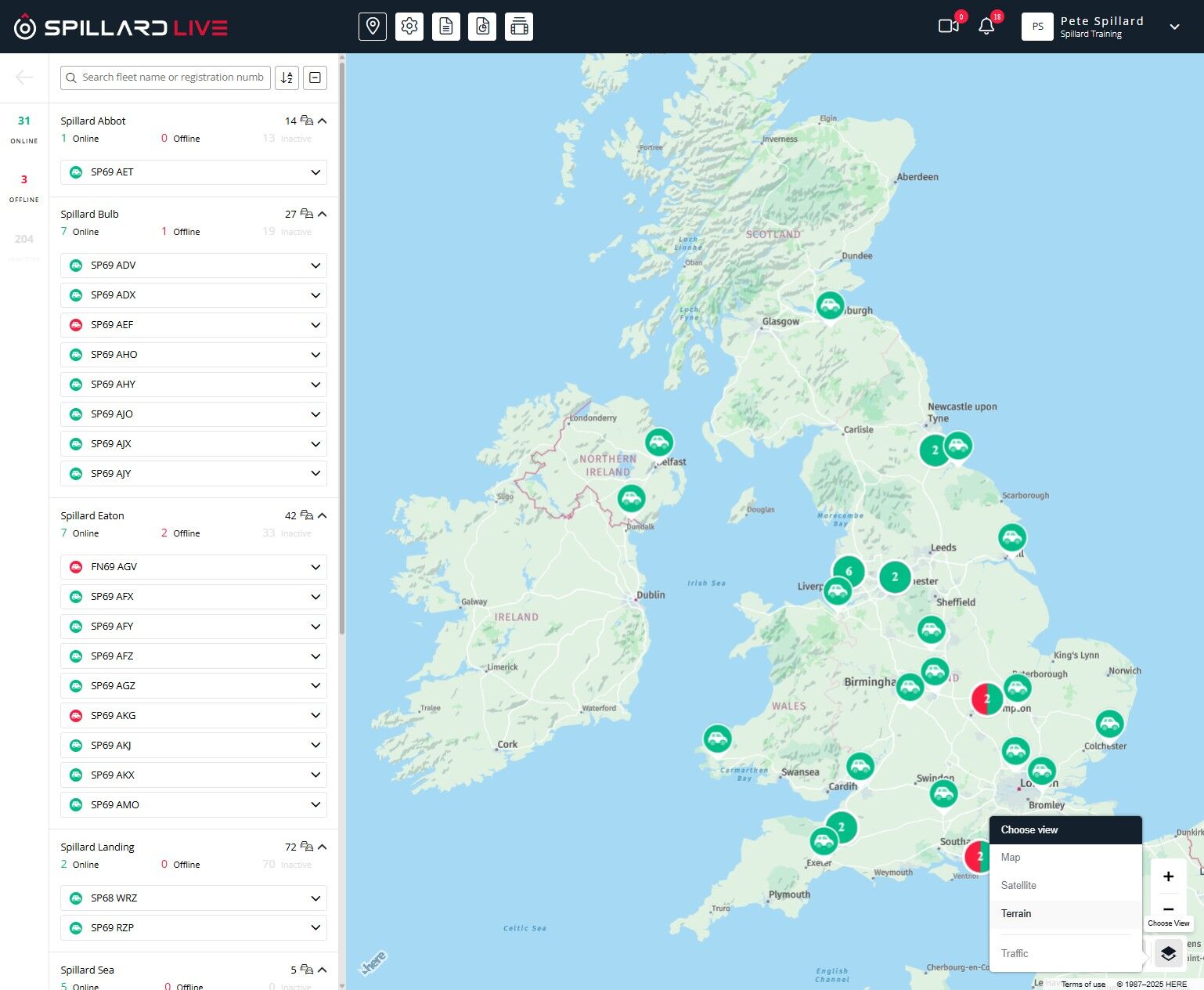
Task: Choose the Terrain view option
Action: 1066,914
